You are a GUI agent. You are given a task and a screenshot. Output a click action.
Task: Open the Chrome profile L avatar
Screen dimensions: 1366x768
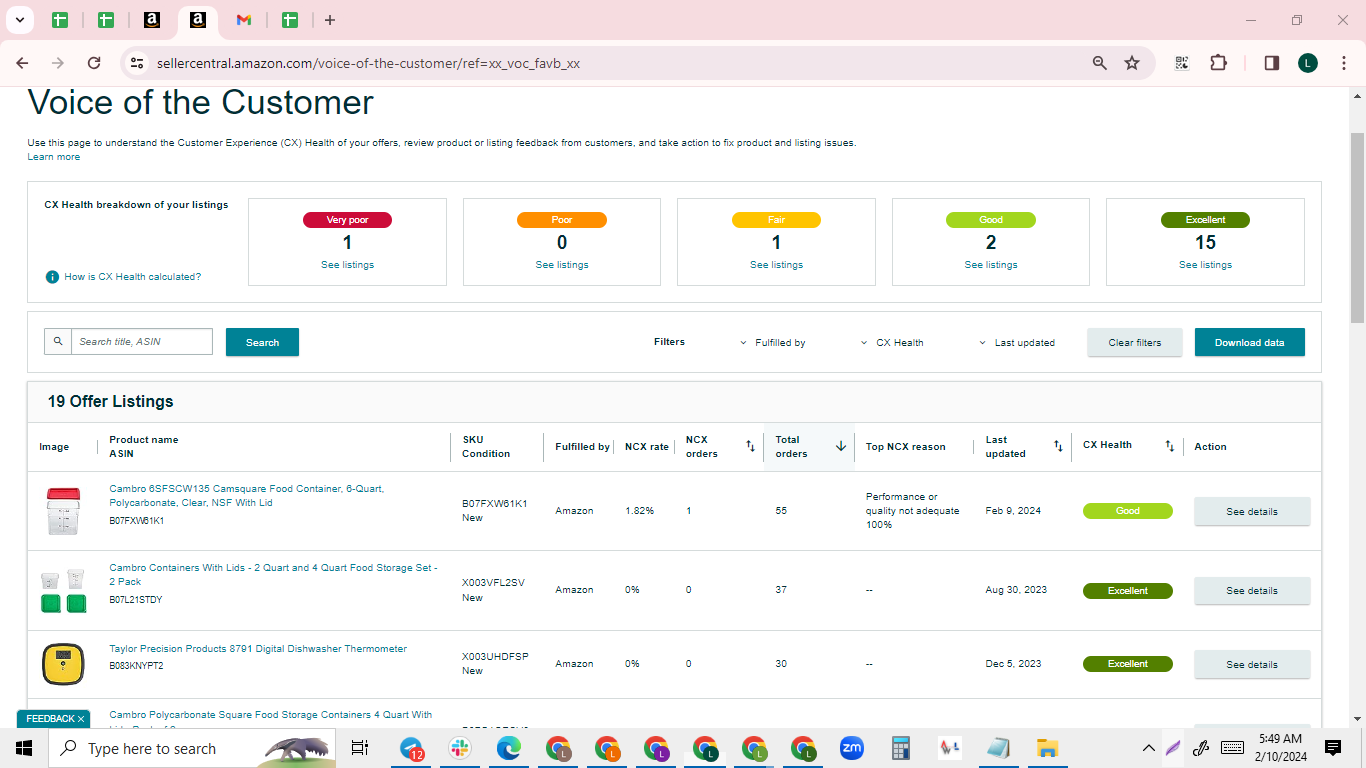coord(1308,63)
